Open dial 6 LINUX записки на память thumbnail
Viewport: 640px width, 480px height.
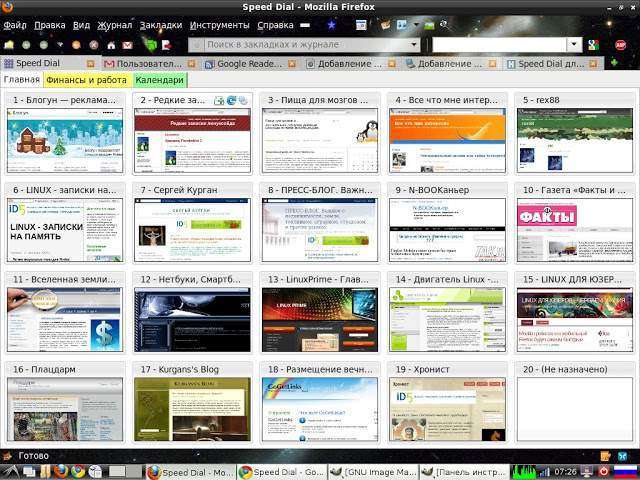[65, 230]
